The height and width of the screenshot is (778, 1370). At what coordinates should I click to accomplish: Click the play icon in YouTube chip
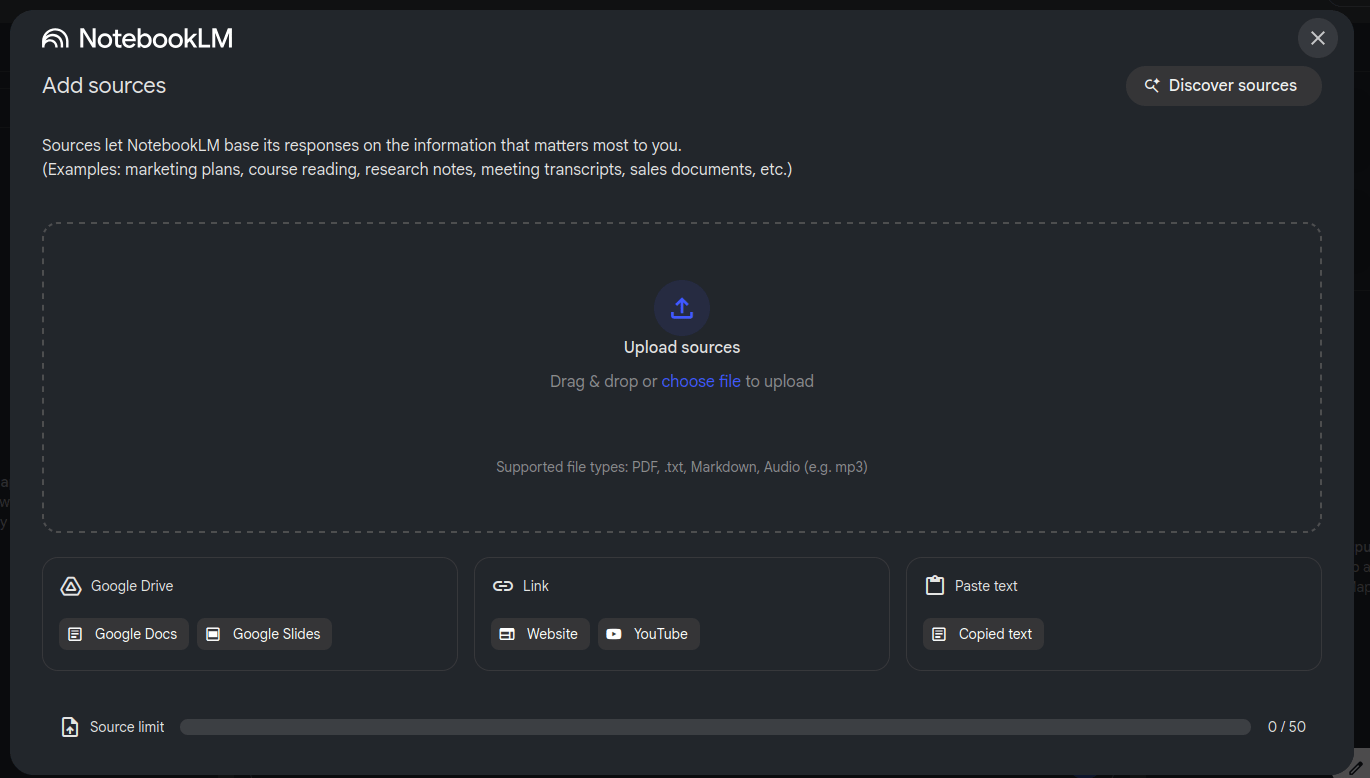click(x=614, y=634)
